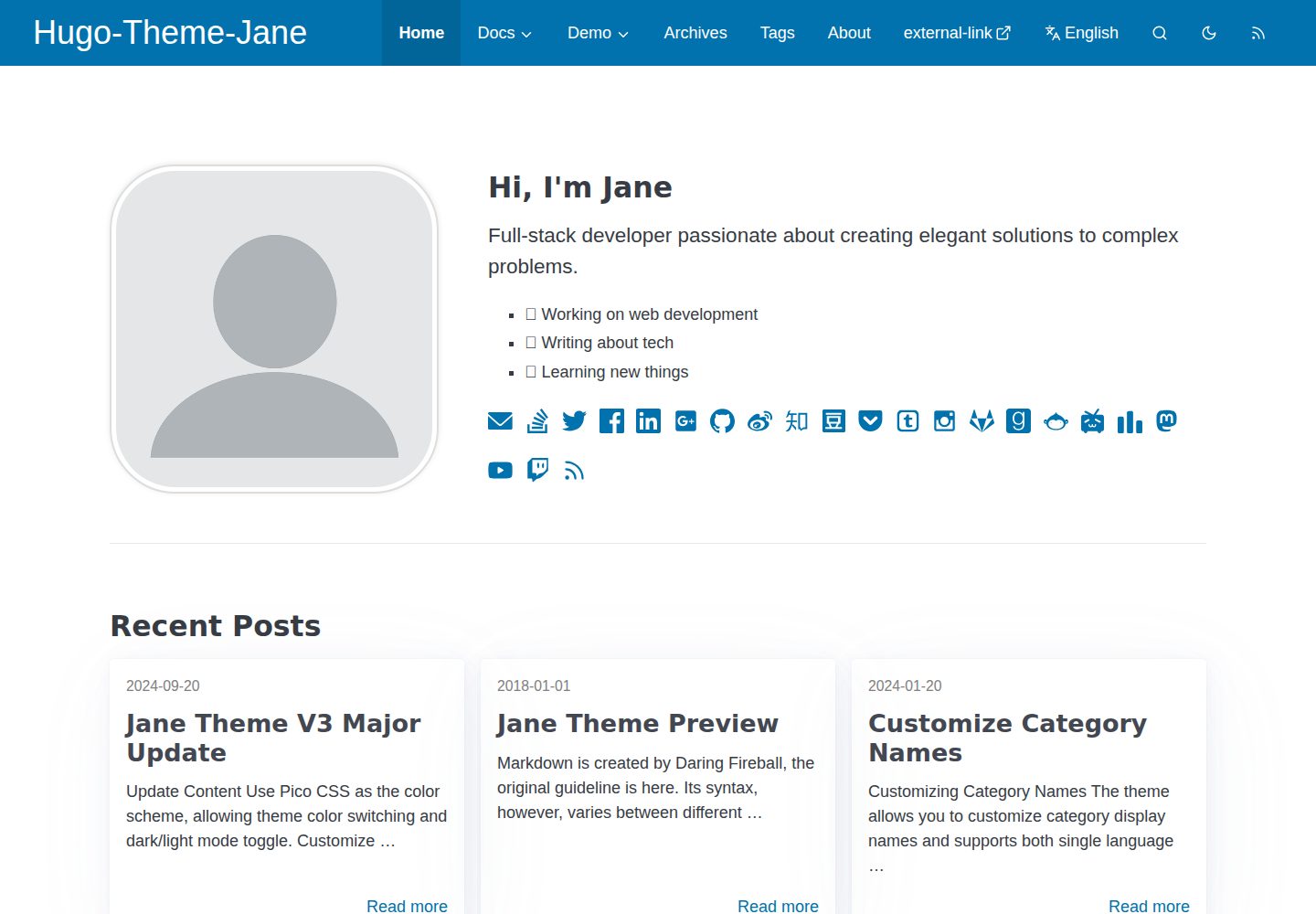Image resolution: width=1316 pixels, height=914 pixels.
Task: Click the Zhihu icon
Action: pyautogui.click(x=796, y=421)
